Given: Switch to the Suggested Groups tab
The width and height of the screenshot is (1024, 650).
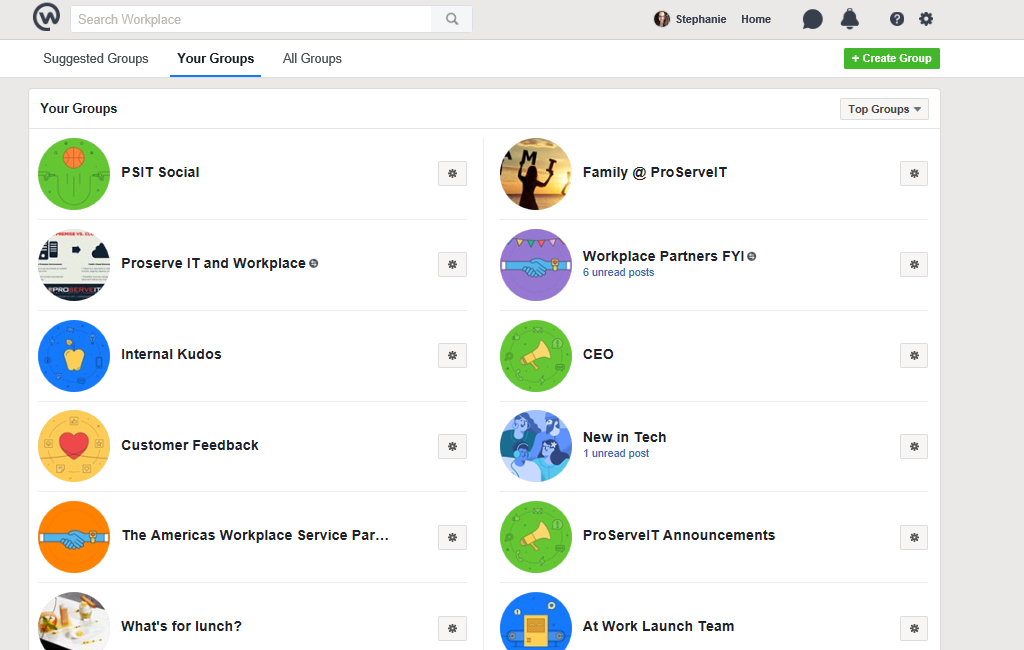Looking at the screenshot, I should coord(96,58).
